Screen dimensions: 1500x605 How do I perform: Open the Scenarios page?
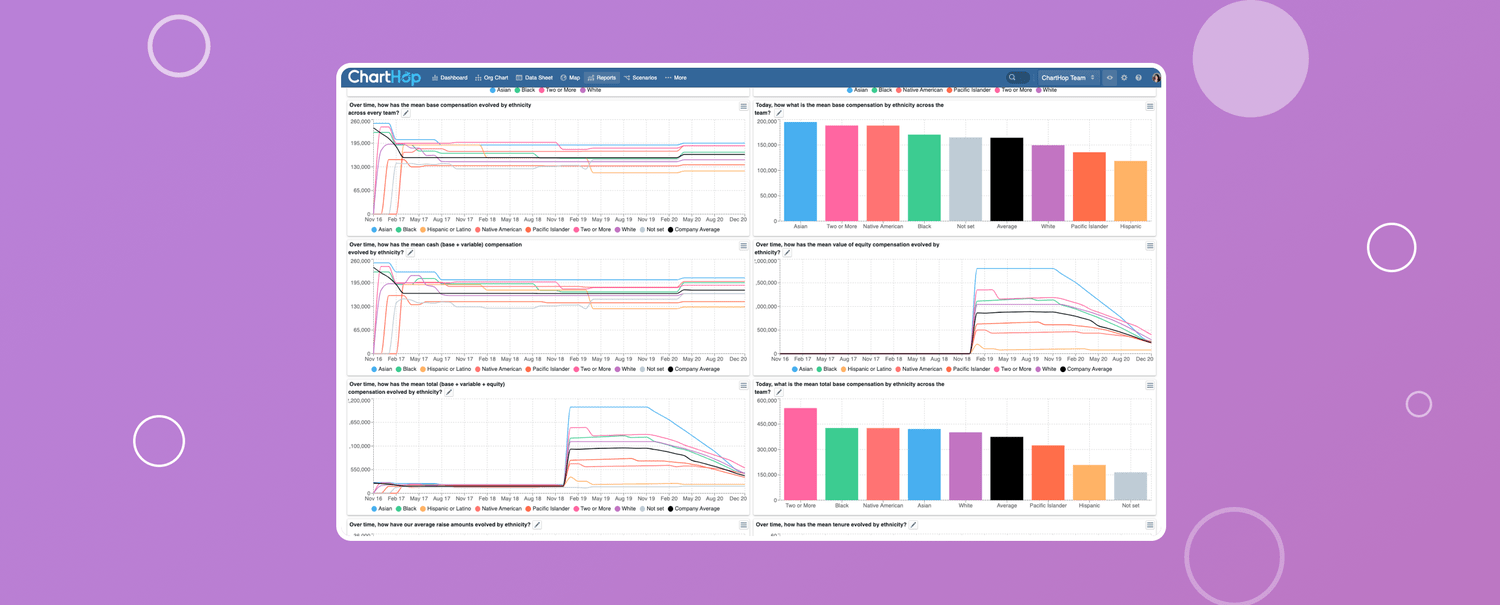coord(641,78)
